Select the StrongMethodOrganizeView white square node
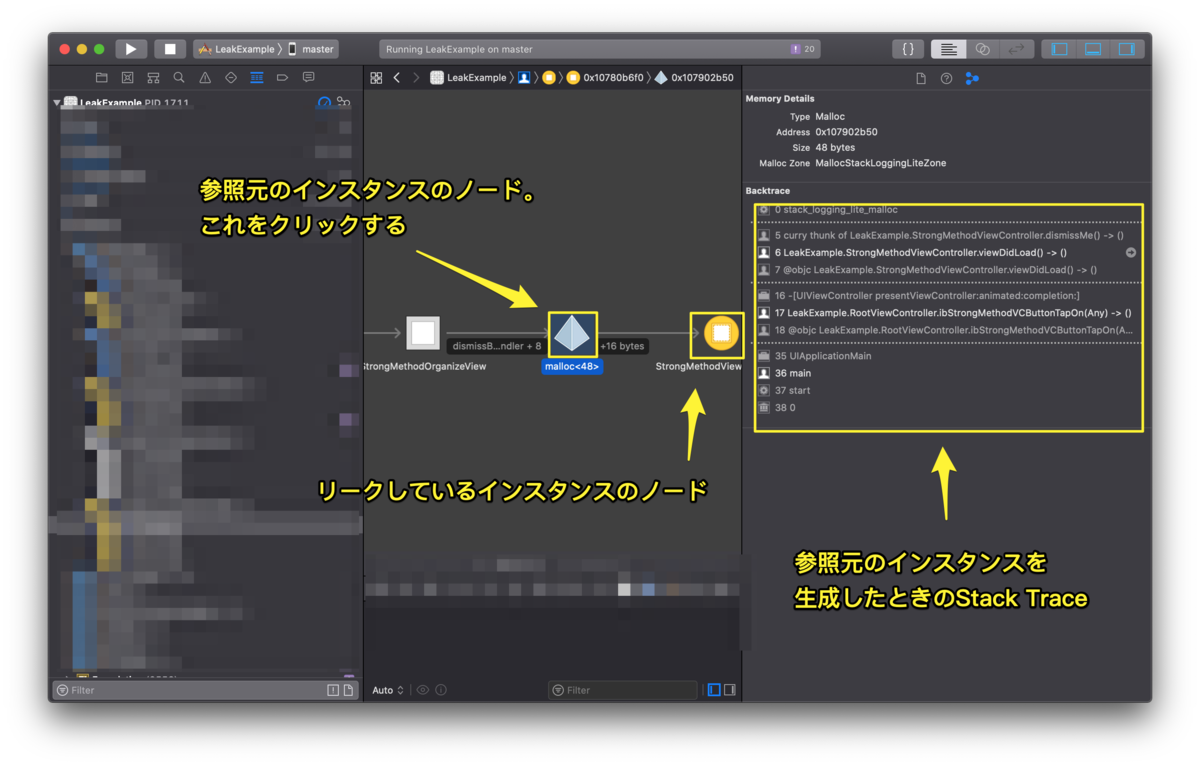The width and height of the screenshot is (1200, 766). click(423, 333)
